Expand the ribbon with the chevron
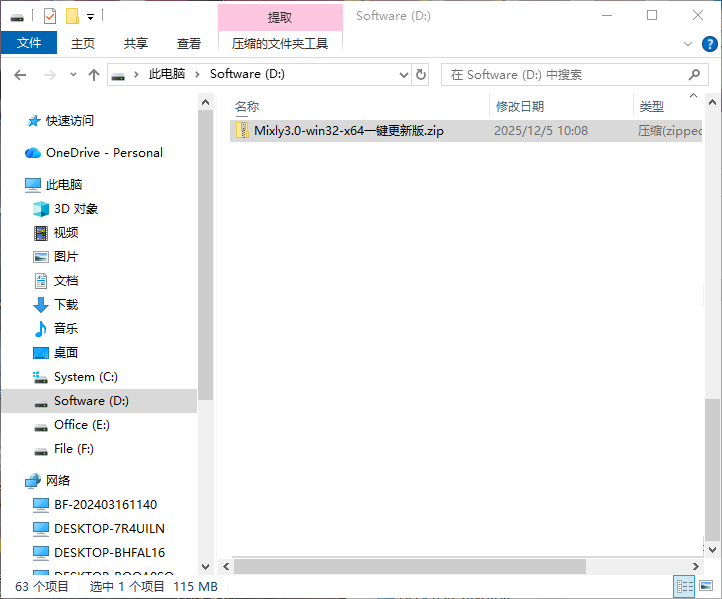 coord(688,44)
